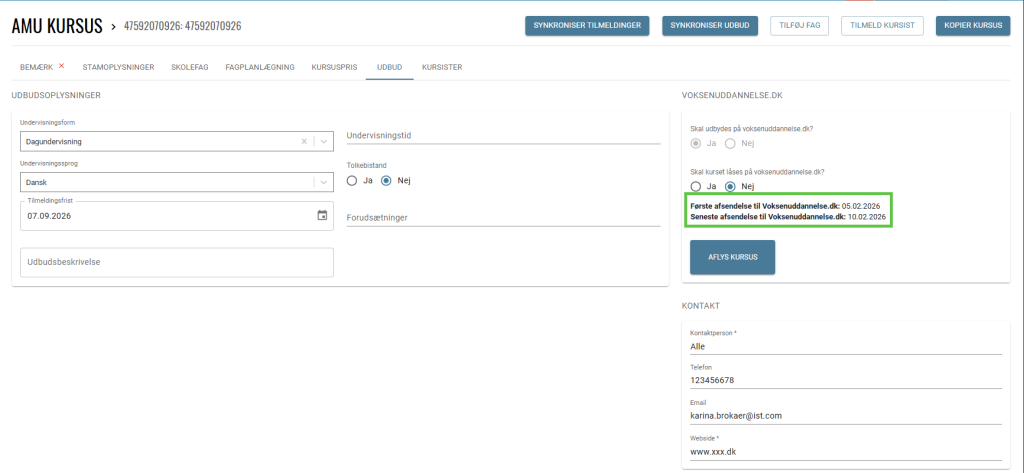Click the Tilmeld kursist button
Image resolution: width=1024 pixels, height=473 pixels.
click(x=882, y=26)
